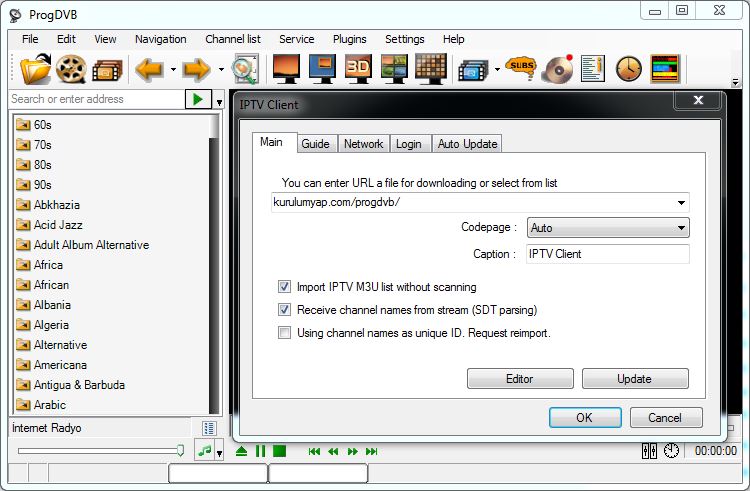Click the timer clock icon near time

[x=671, y=451]
